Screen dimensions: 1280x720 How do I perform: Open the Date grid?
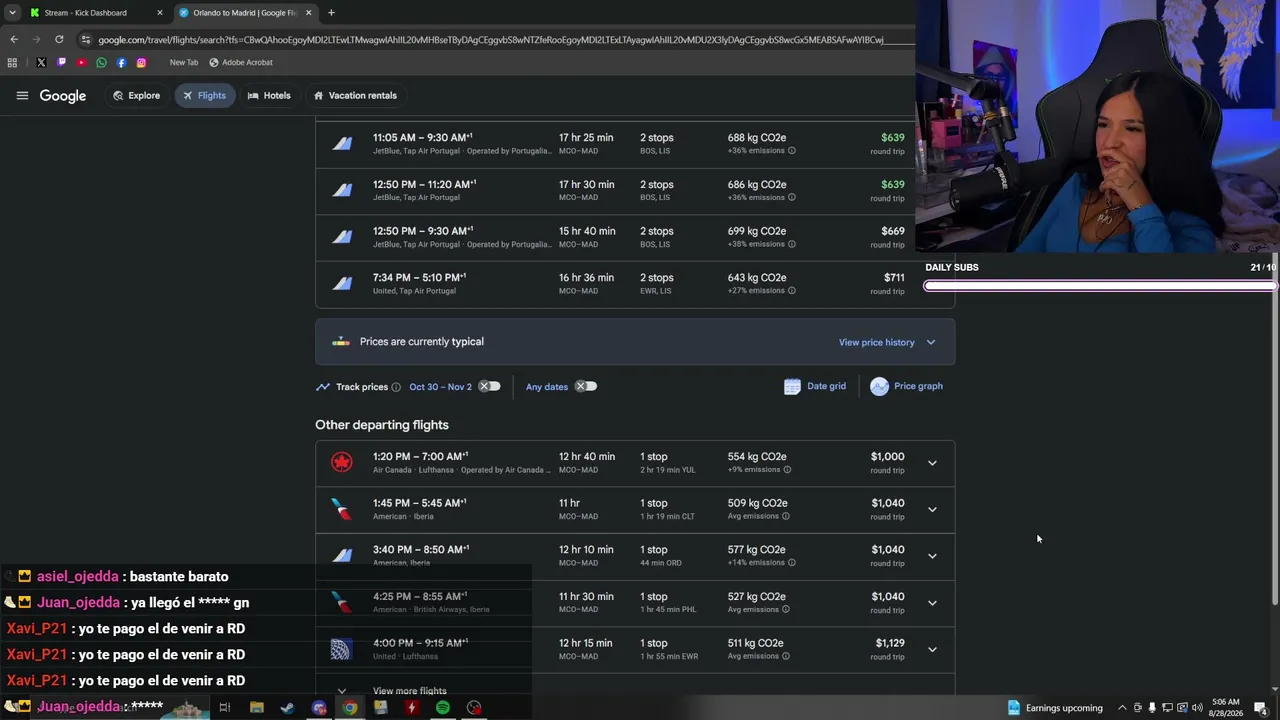click(815, 386)
